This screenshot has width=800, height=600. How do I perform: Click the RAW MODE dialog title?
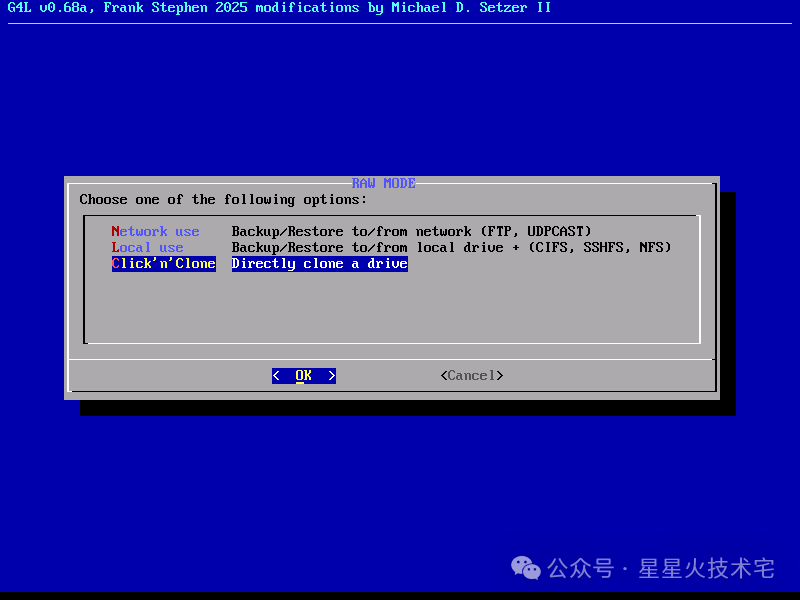[384, 183]
